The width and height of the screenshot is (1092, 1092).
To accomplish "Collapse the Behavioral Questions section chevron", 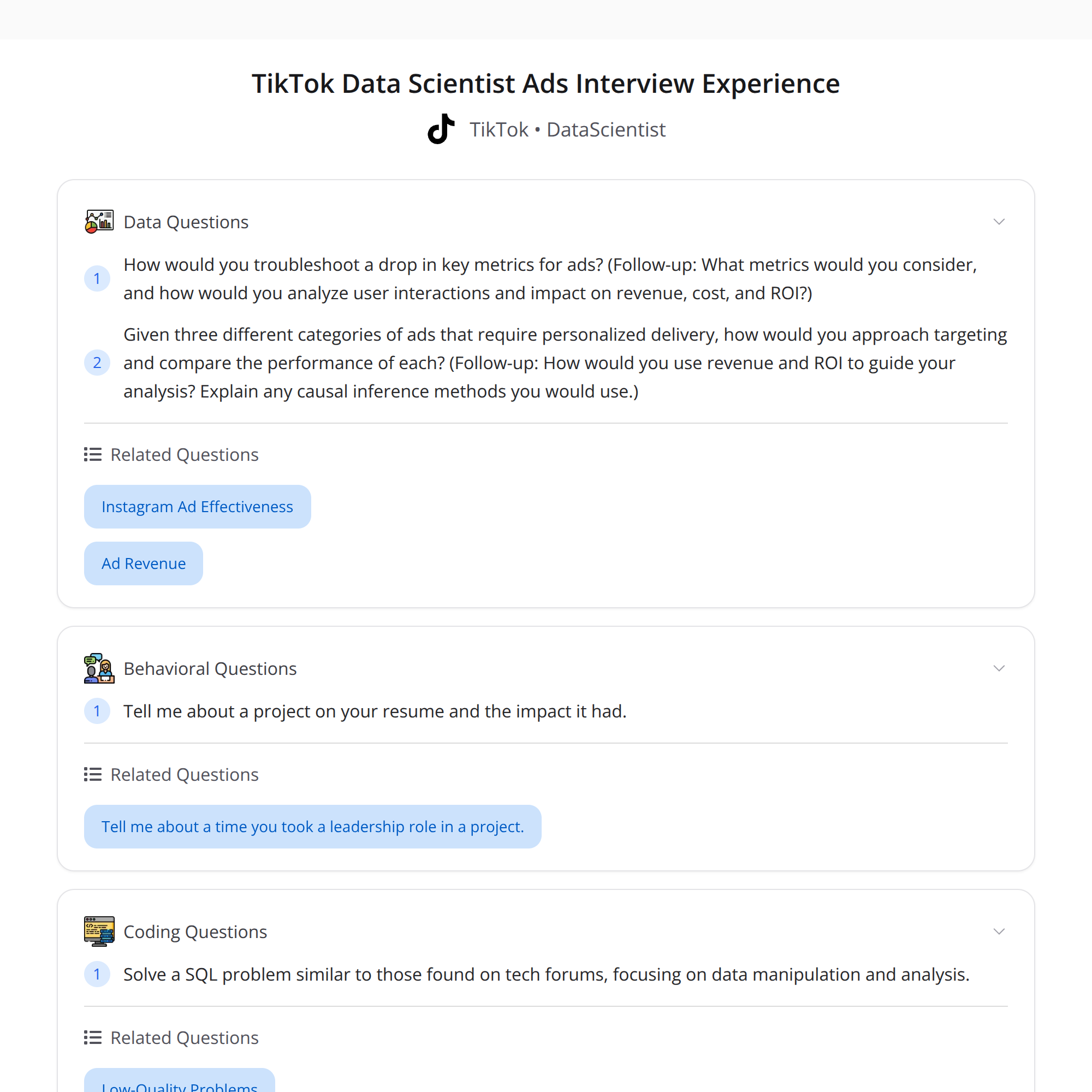I will [999, 668].
